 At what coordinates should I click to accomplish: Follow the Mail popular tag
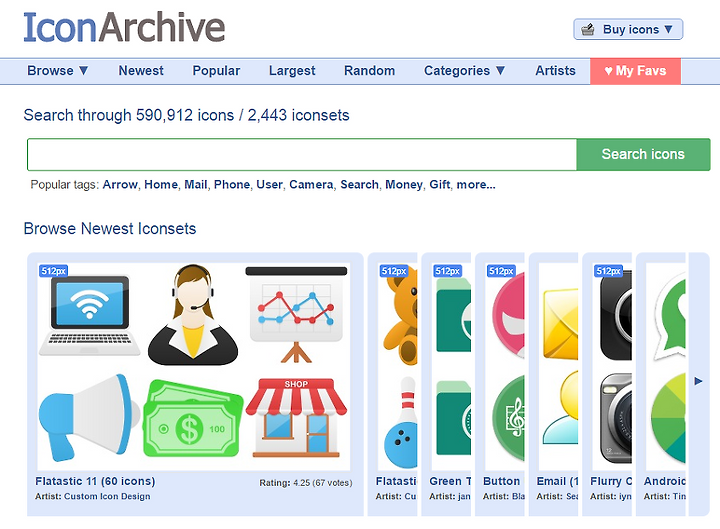coord(196,185)
